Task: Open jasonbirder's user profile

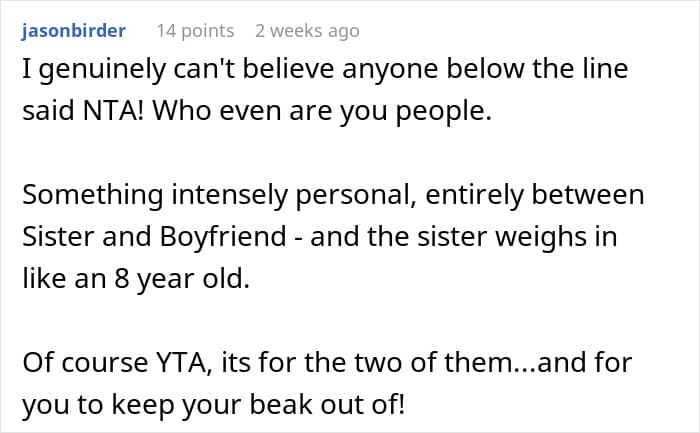Action: (73, 31)
